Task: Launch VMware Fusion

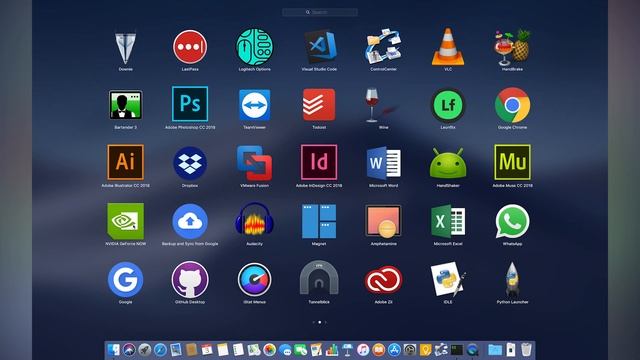Action: point(254,163)
